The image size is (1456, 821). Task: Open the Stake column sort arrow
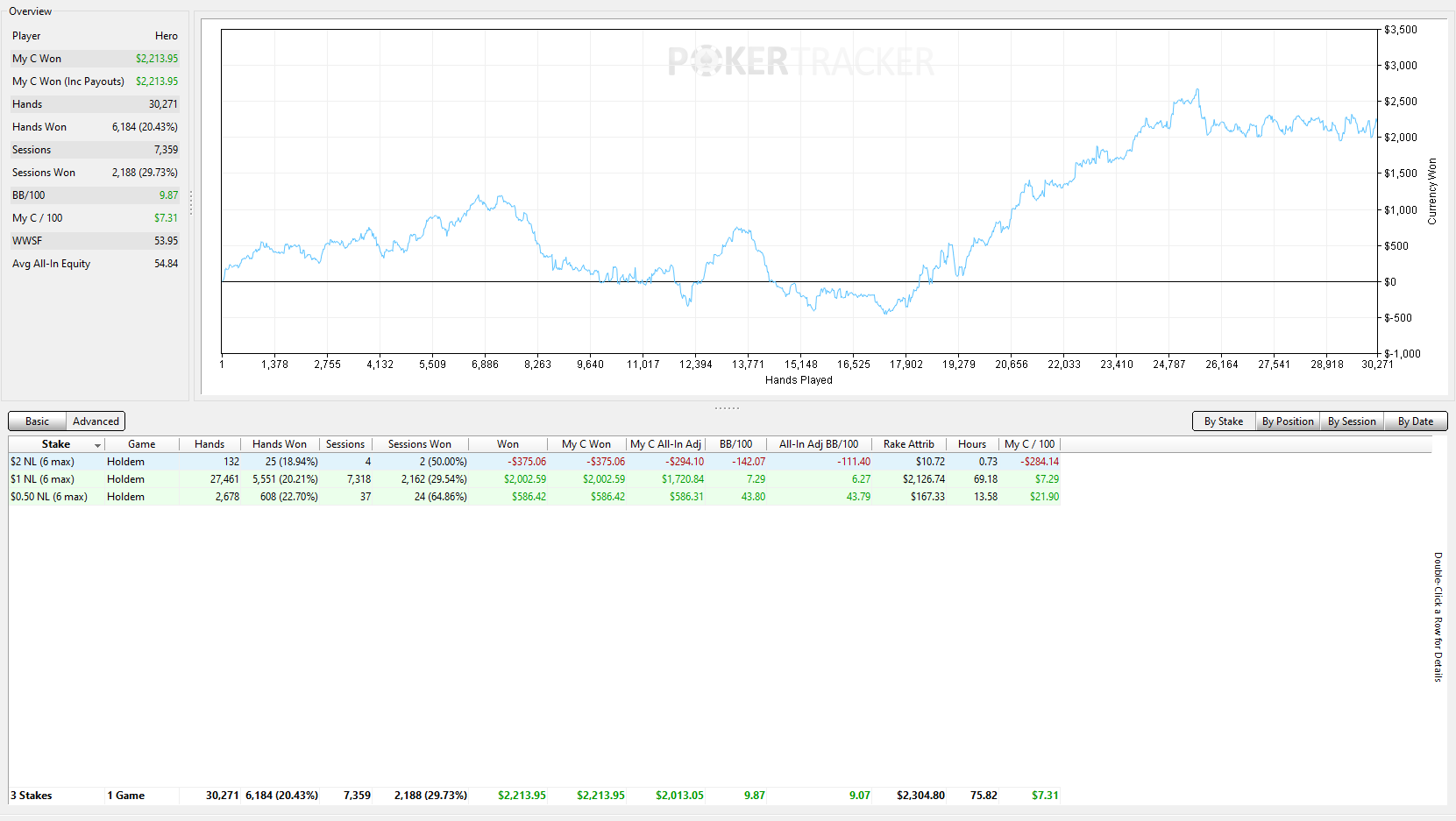[x=97, y=445]
